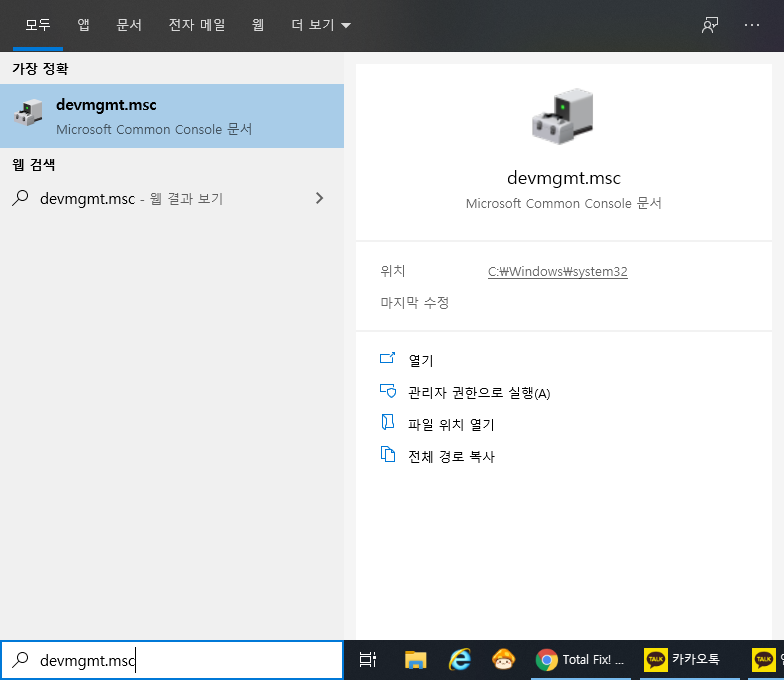Open the three-dot options menu
Screen dimensions: 784x680
[x=752, y=25]
